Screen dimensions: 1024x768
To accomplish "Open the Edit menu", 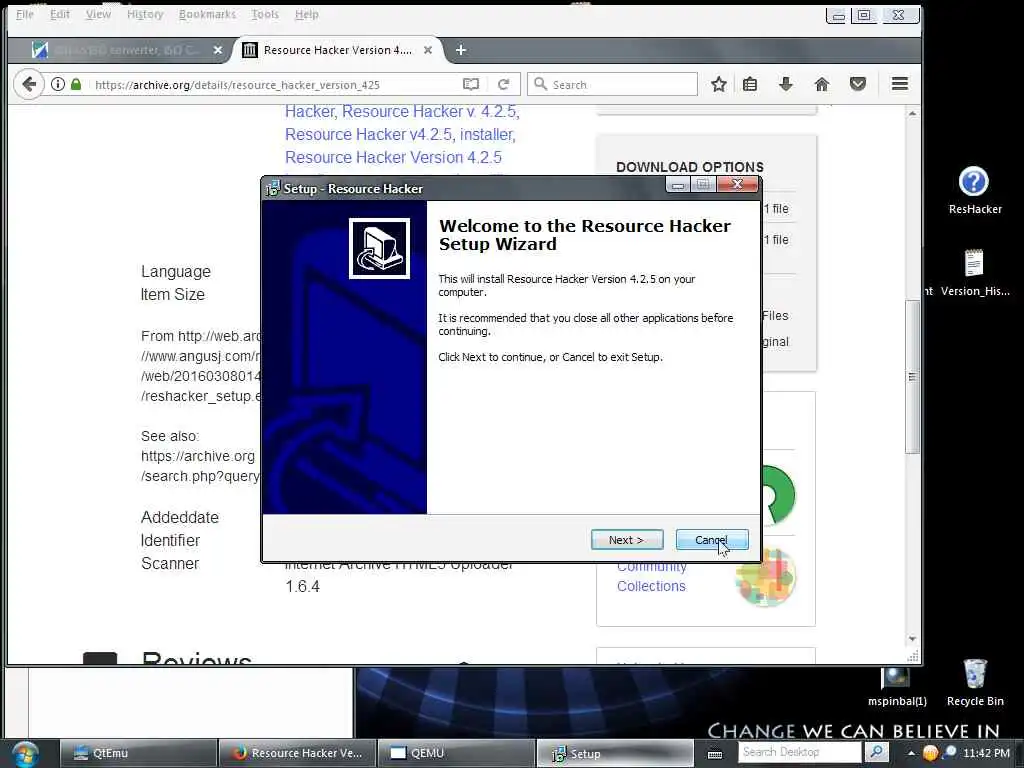I will (59, 14).
